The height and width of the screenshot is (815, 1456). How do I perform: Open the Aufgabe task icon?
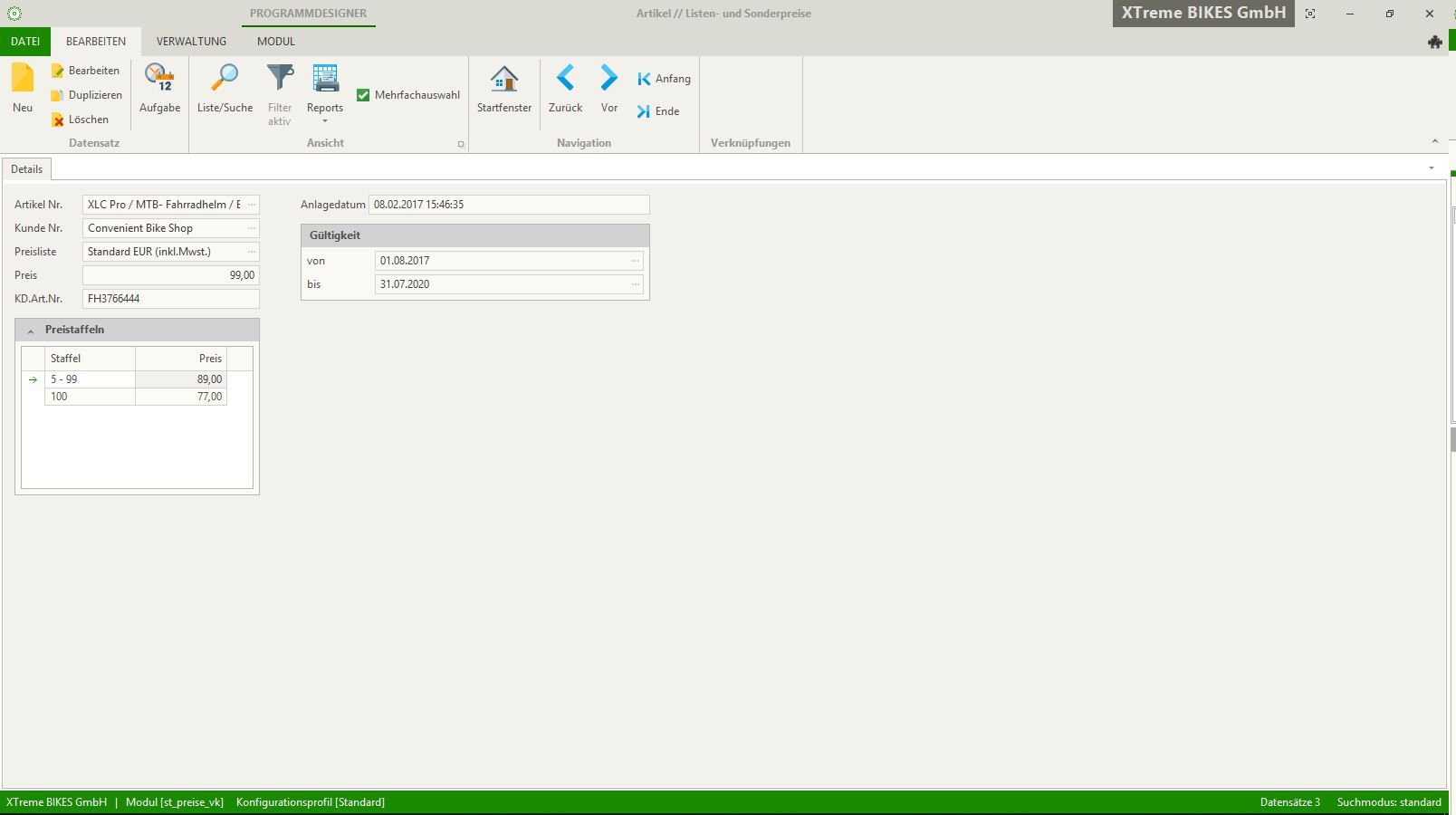159,80
